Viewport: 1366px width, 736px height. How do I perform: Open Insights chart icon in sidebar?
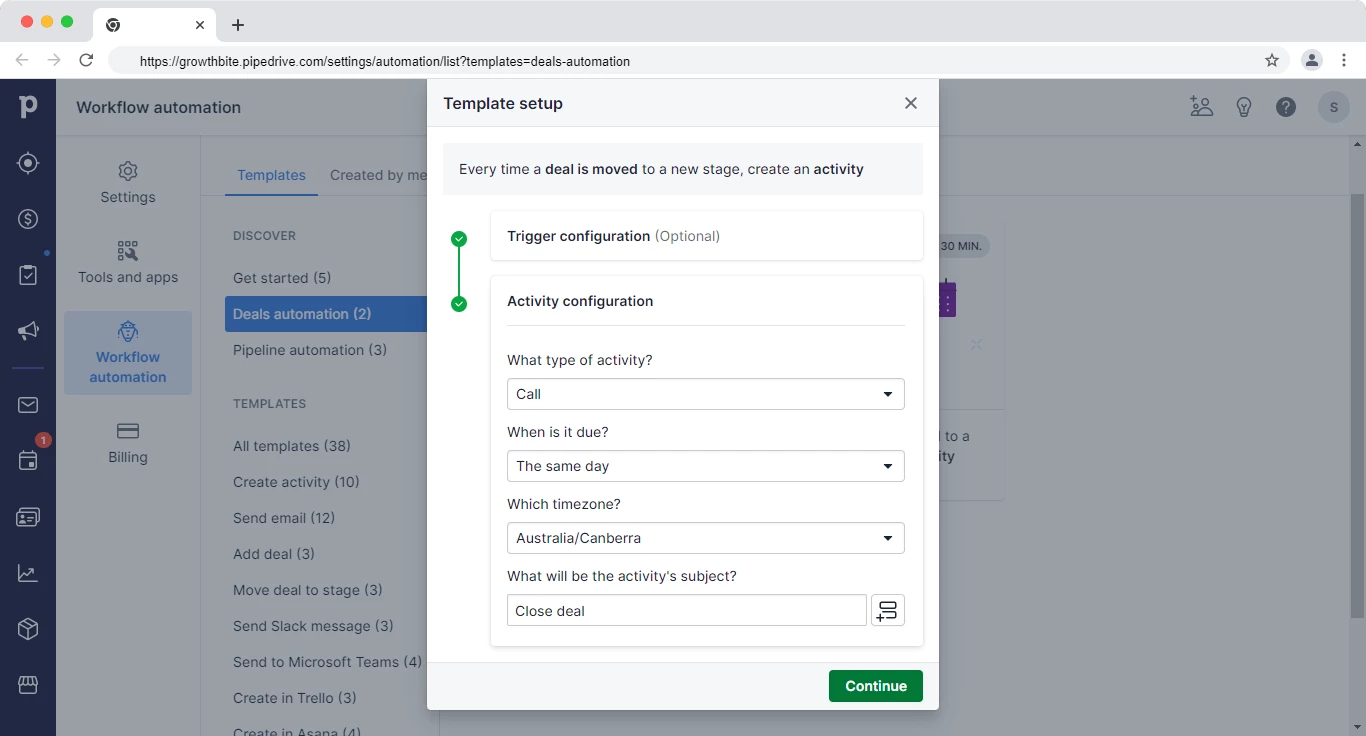click(x=28, y=573)
